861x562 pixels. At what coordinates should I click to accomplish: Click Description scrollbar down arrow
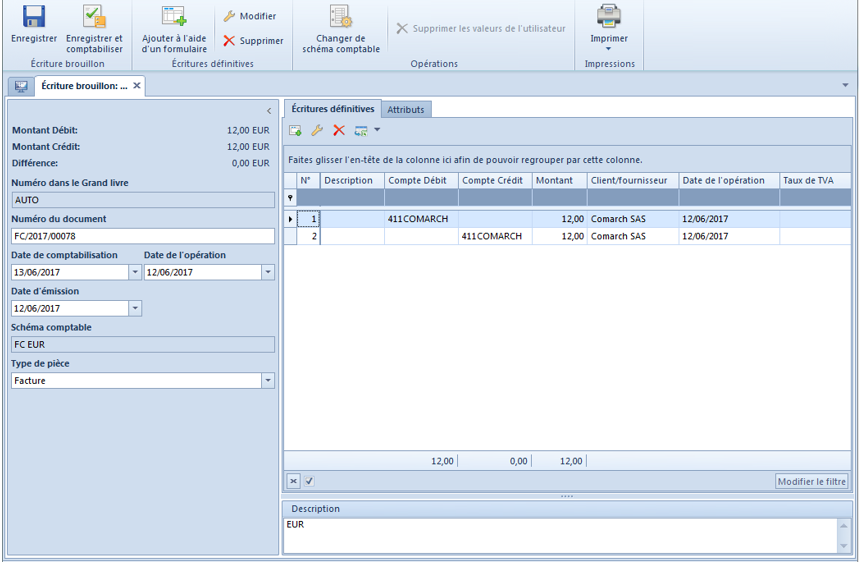point(843,546)
